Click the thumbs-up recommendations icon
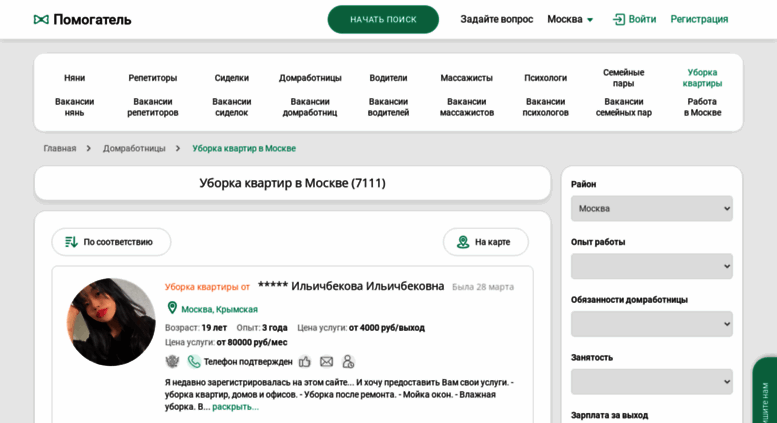 click(305, 362)
